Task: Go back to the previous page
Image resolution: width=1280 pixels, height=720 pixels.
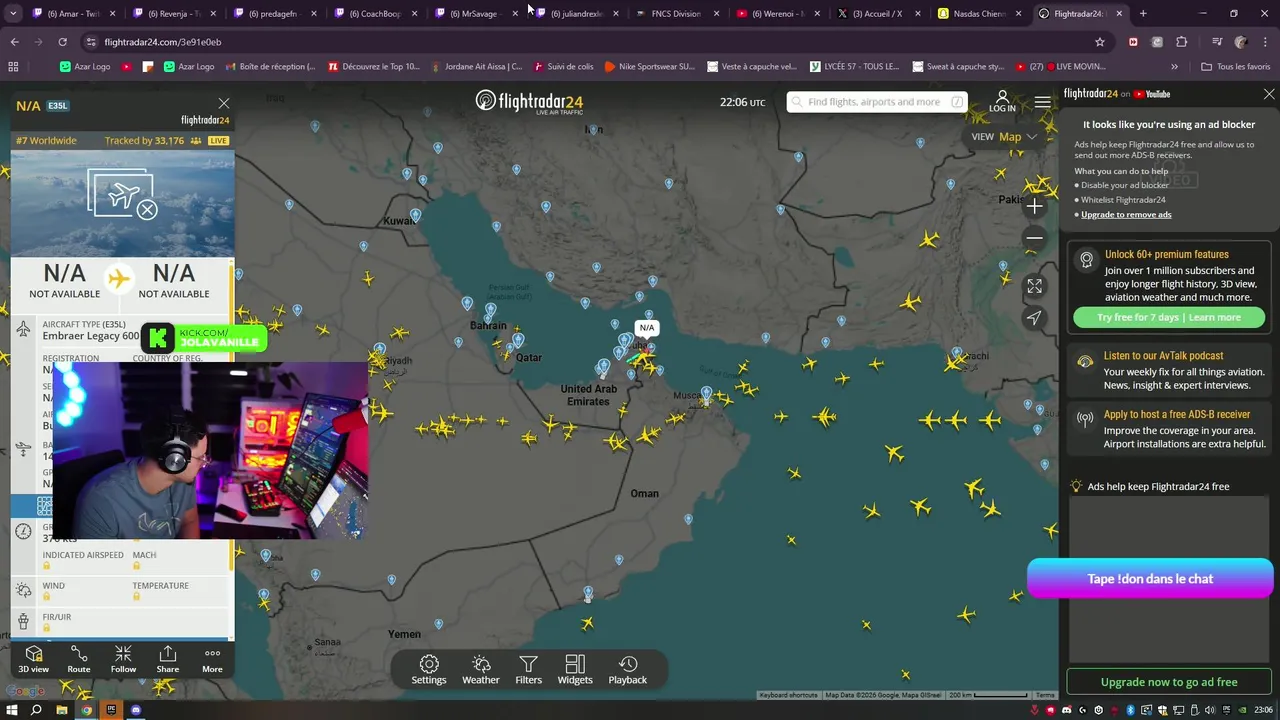Action: 14,42
